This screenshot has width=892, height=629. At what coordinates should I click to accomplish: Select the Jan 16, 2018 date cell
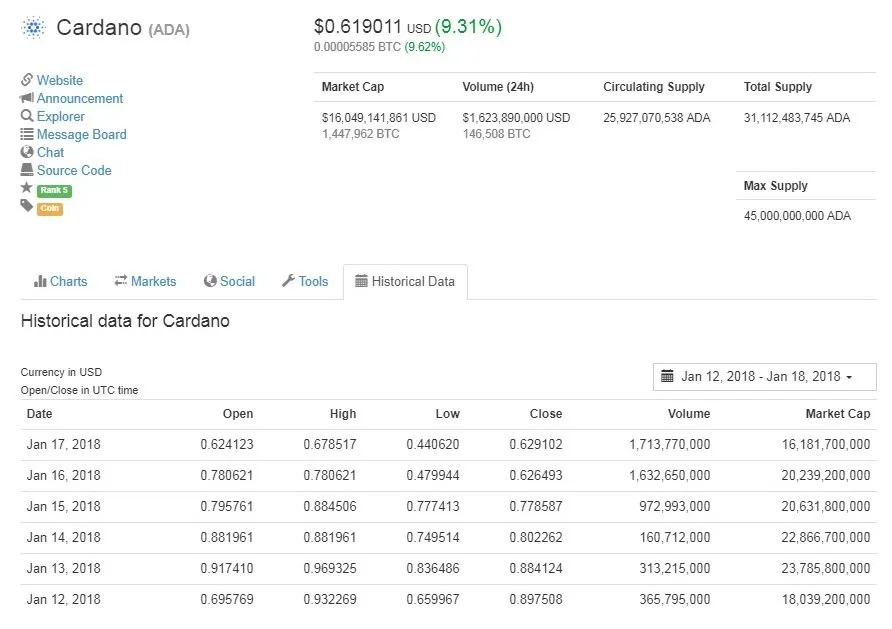click(64, 475)
